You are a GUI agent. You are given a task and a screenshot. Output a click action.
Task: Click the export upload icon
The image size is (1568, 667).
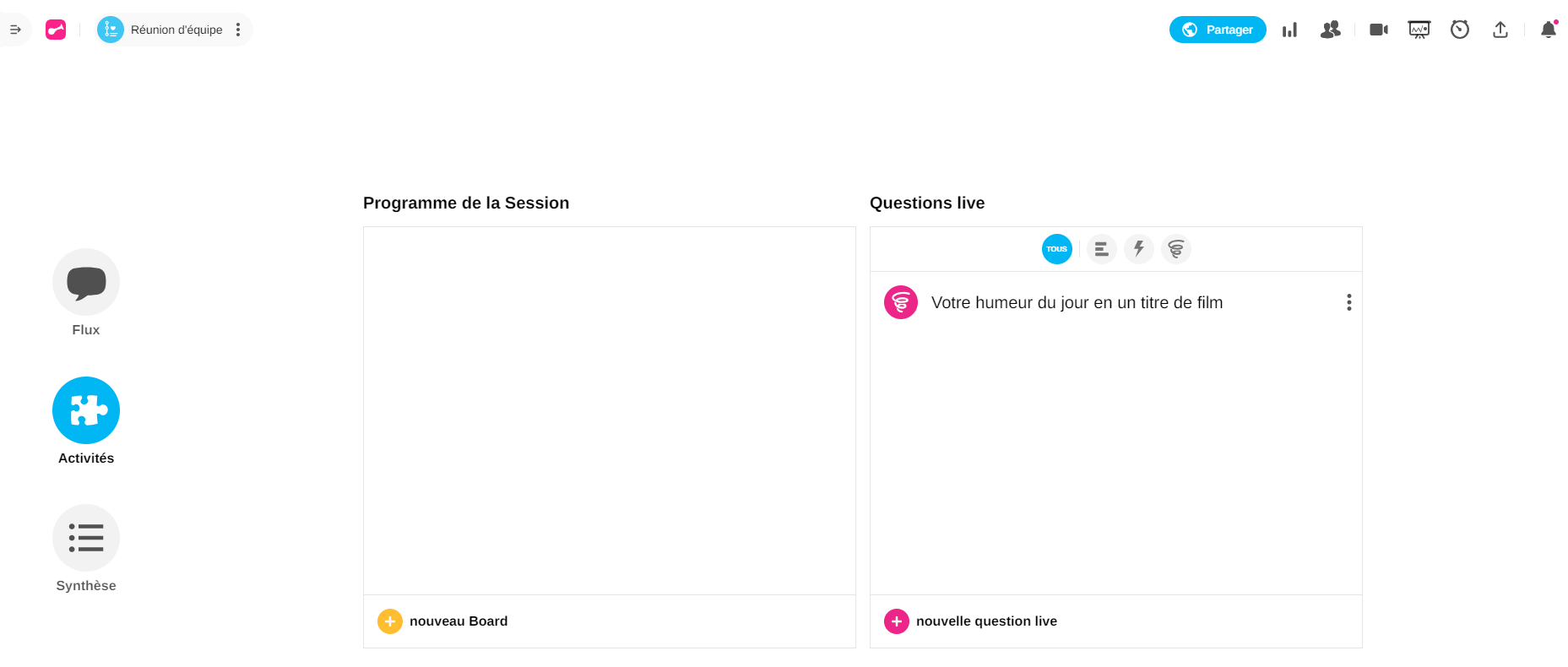click(x=1500, y=30)
